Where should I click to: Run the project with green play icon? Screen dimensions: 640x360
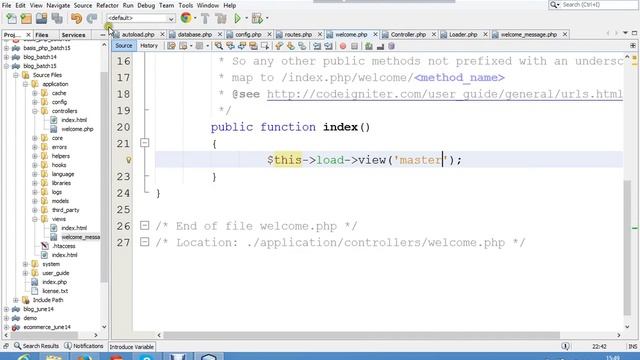238,18
